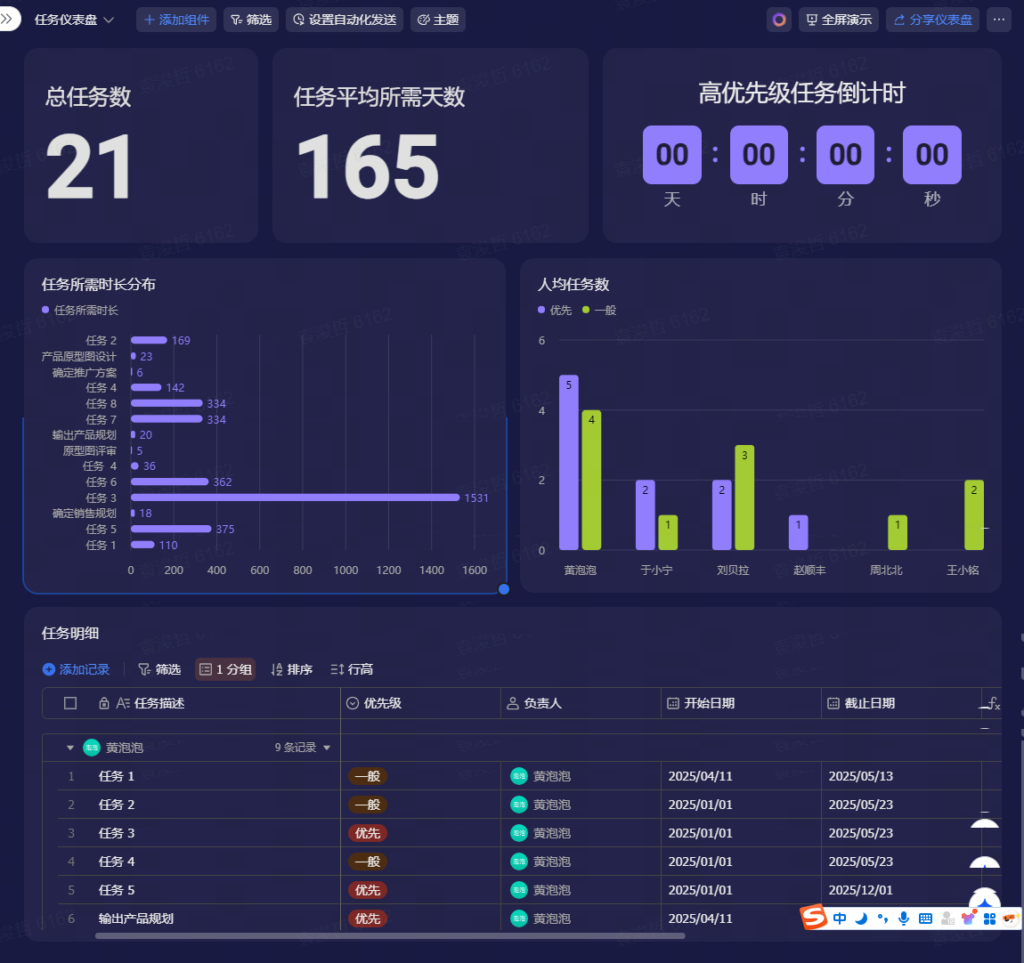Open the 任务仪表盘 dashboard name dropdown
The image size is (1024, 963).
click(75, 20)
